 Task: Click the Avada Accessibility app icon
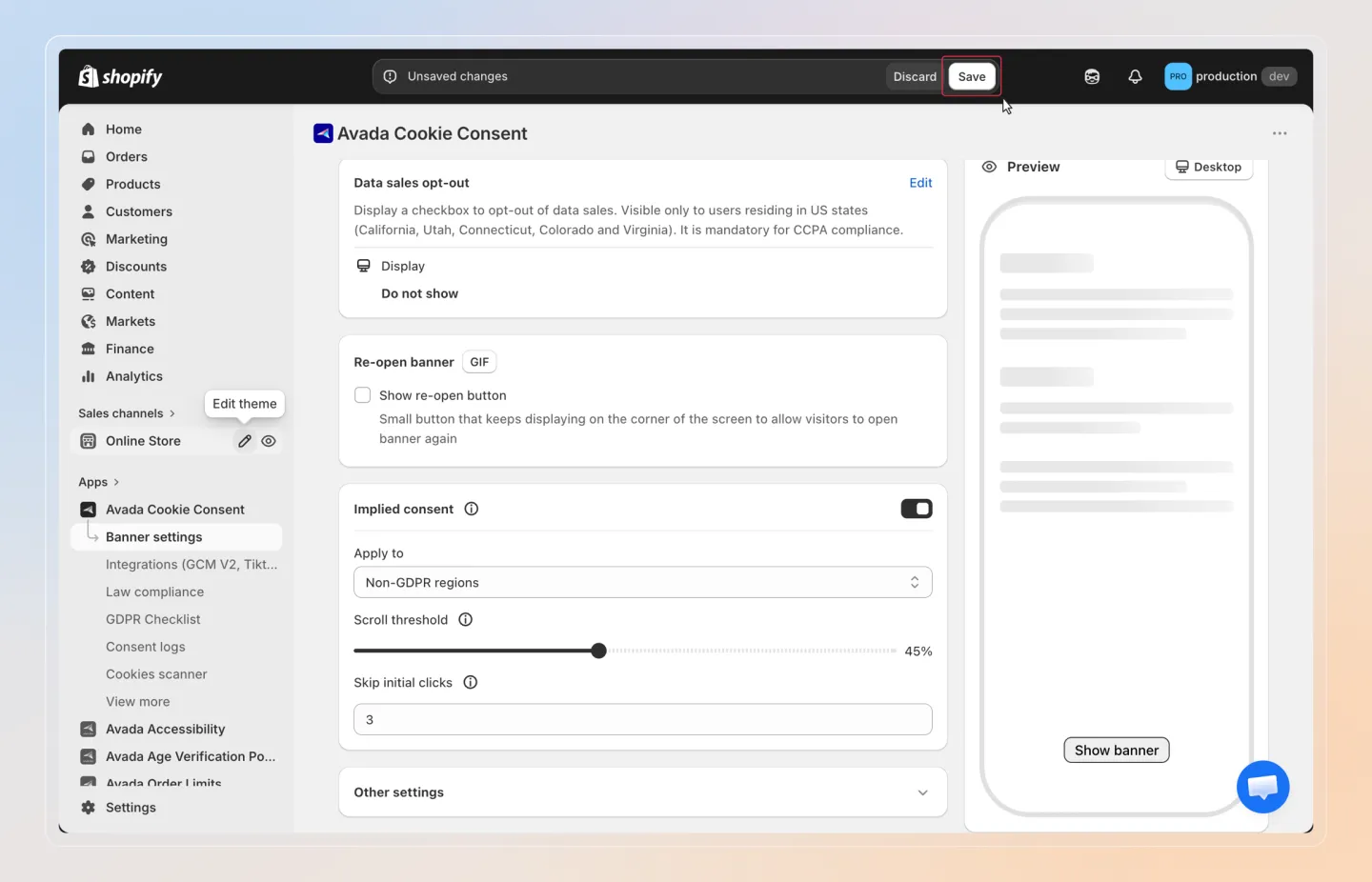[x=89, y=730]
